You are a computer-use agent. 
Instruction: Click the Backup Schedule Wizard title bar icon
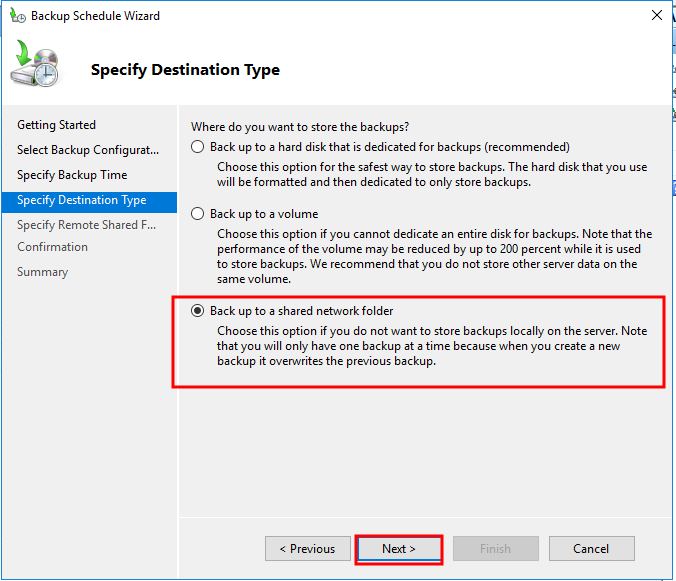(17, 16)
